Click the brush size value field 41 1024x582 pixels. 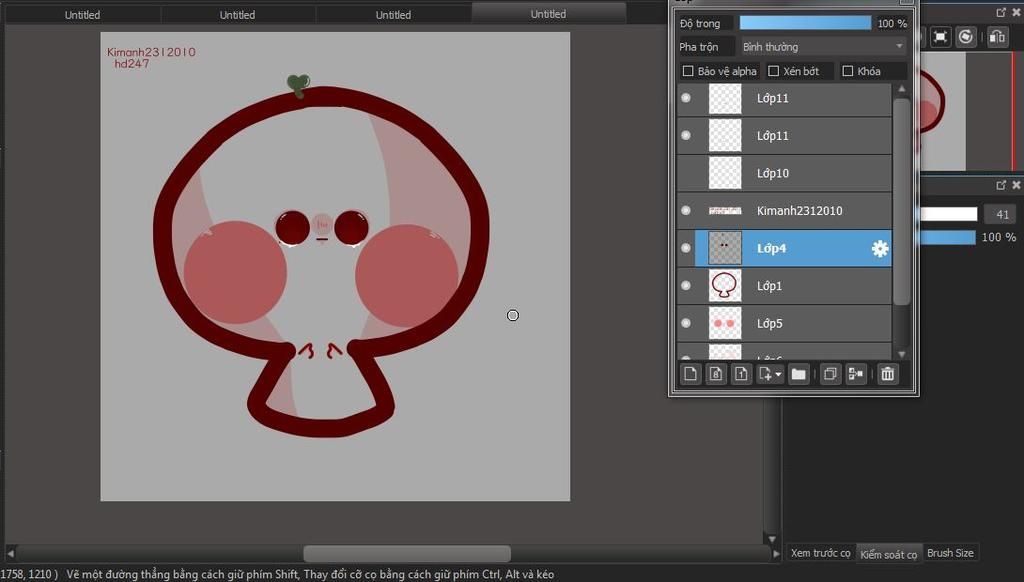point(1002,214)
